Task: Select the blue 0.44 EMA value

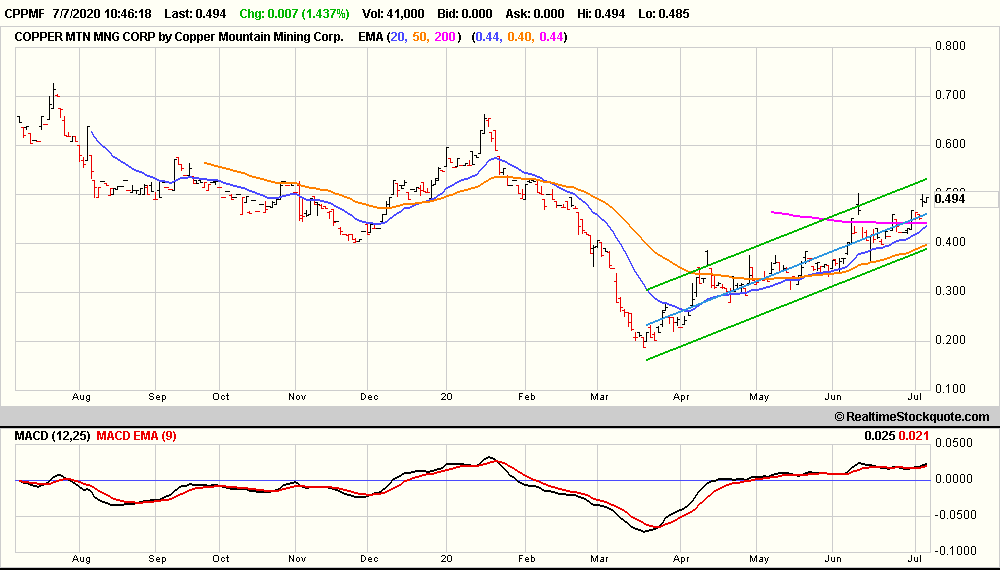Action: tap(487, 37)
